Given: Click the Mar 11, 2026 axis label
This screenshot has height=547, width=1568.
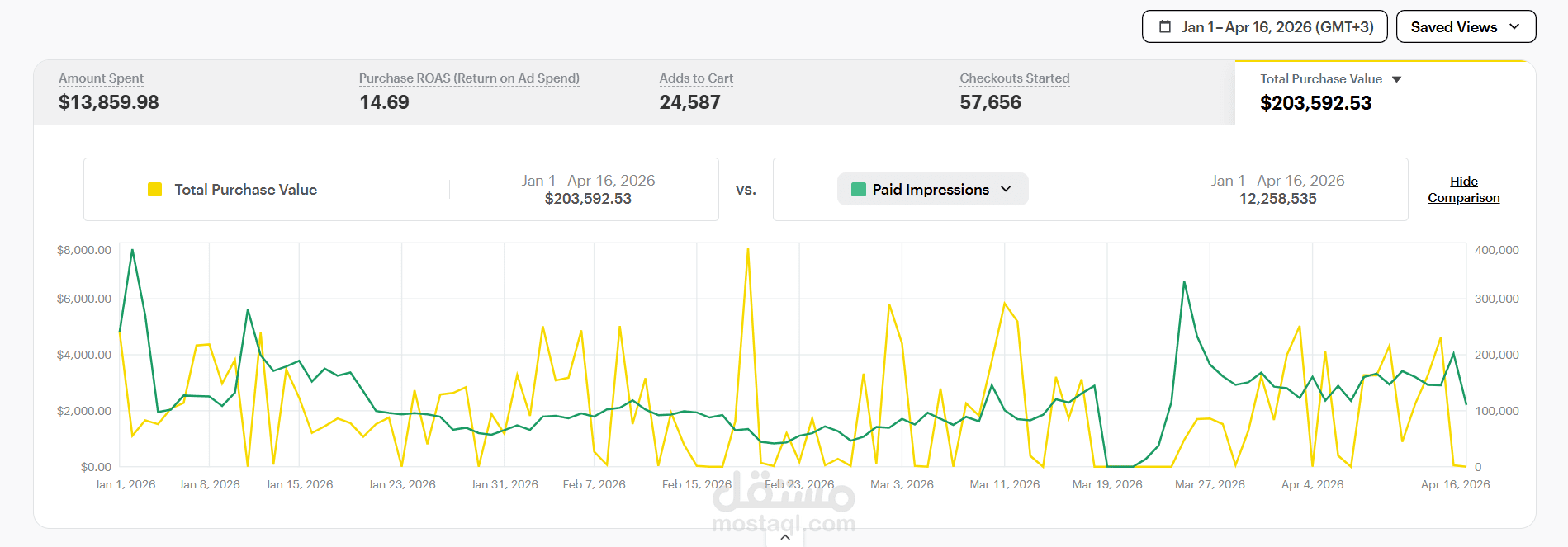Looking at the screenshot, I should tap(1005, 484).
